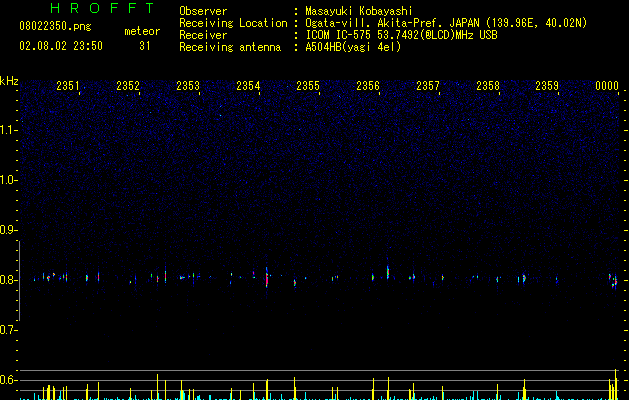Image resolution: width=629 pixels, height=400 pixels.
Task: Click the 2359 time marker
Action: coord(547,85)
